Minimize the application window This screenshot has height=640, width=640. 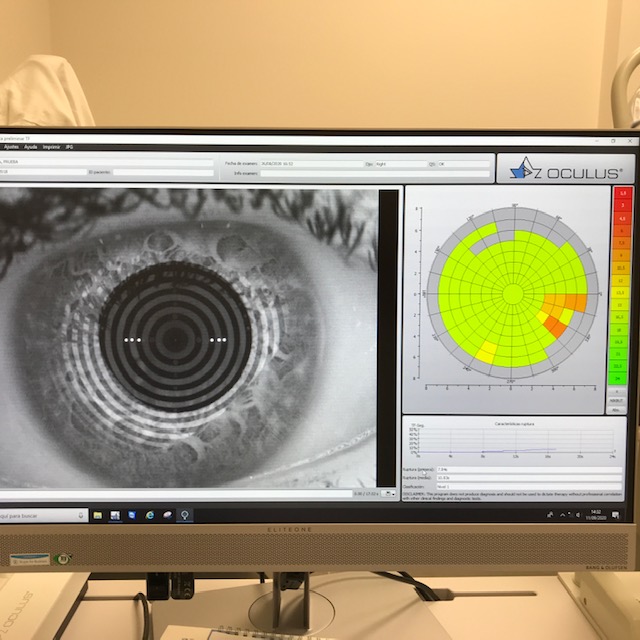[x=596, y=141]
